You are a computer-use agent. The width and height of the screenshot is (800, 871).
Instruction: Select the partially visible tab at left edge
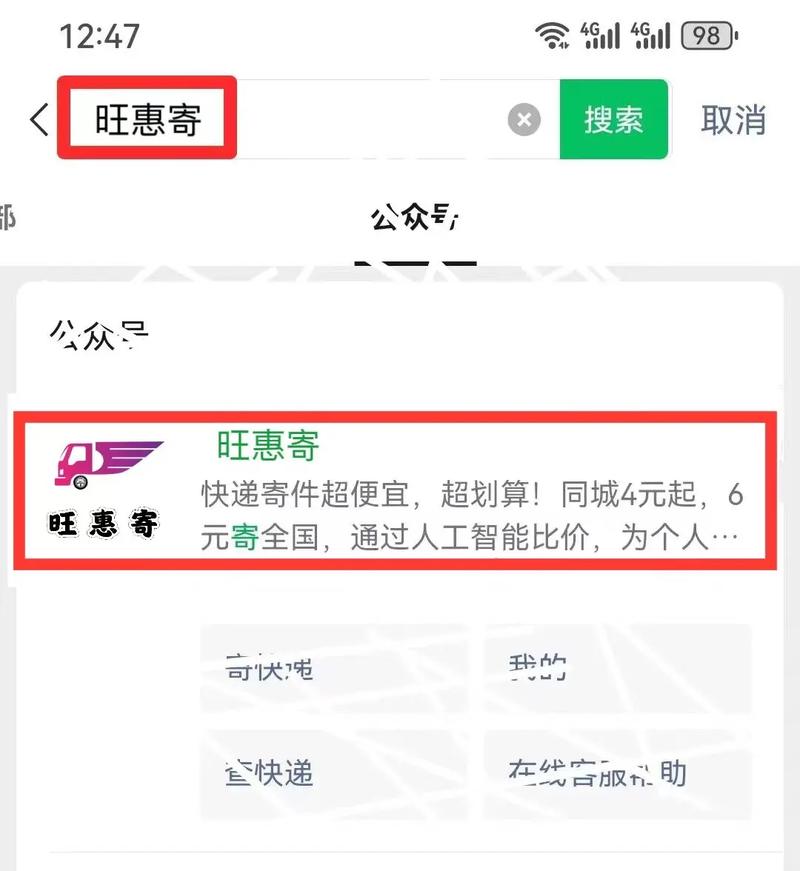coord(7,217)
